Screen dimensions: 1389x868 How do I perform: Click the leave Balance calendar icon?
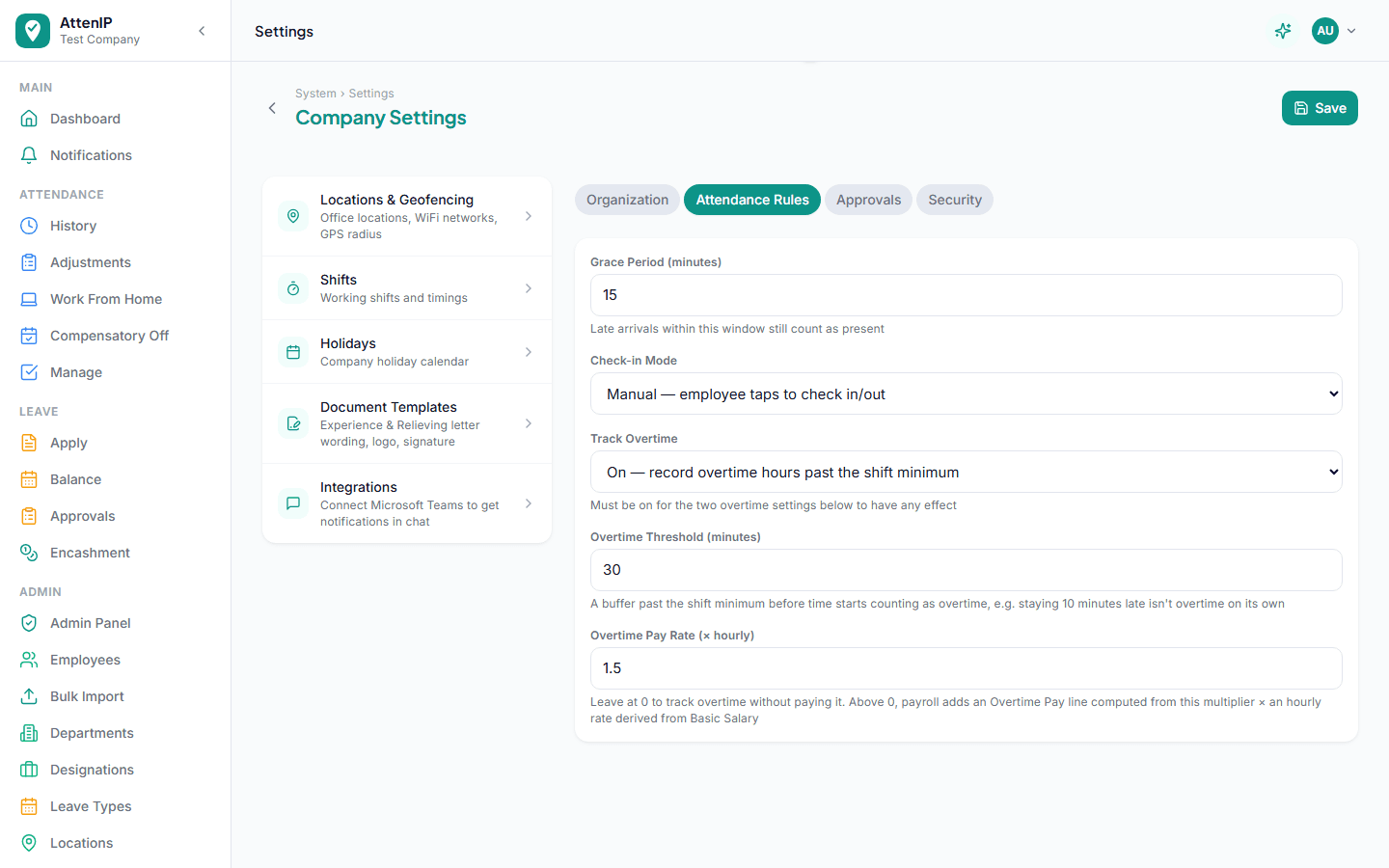pyautogui.click(x=29, y=479)
